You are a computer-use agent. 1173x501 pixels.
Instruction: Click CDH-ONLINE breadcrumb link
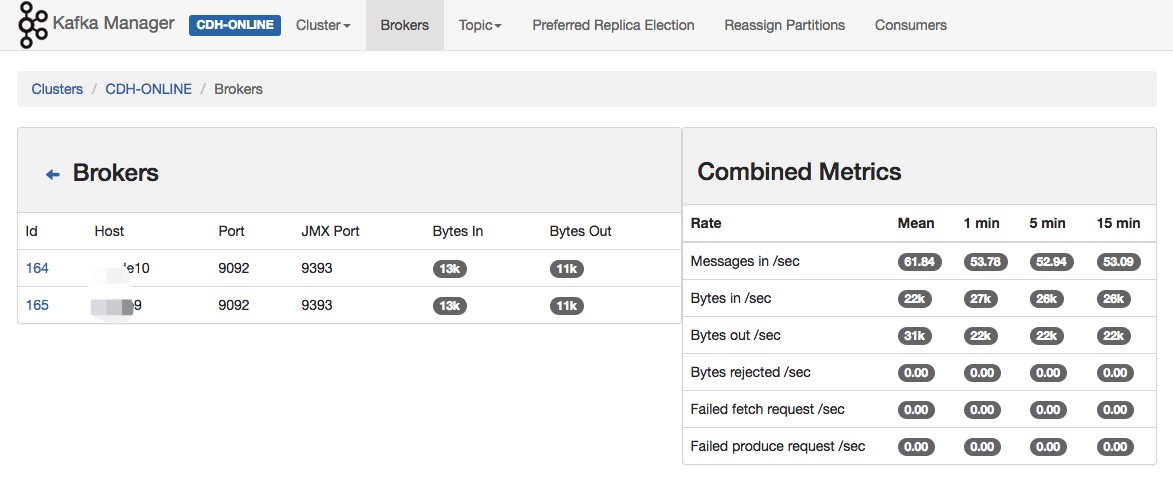click(x=148, y=89)
